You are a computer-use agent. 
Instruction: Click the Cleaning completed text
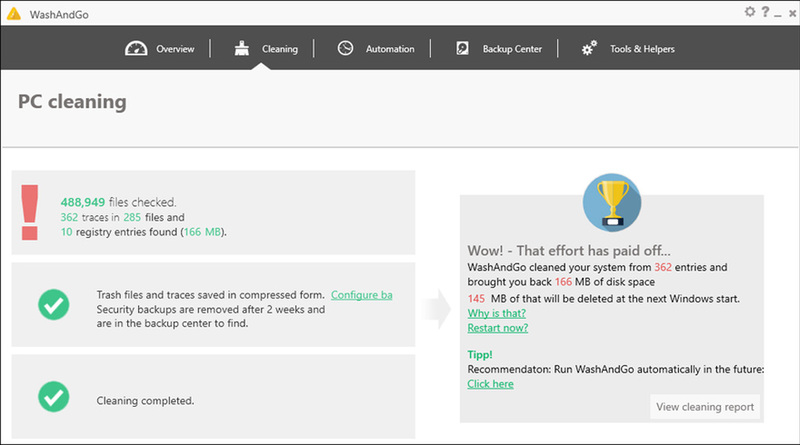145,401
